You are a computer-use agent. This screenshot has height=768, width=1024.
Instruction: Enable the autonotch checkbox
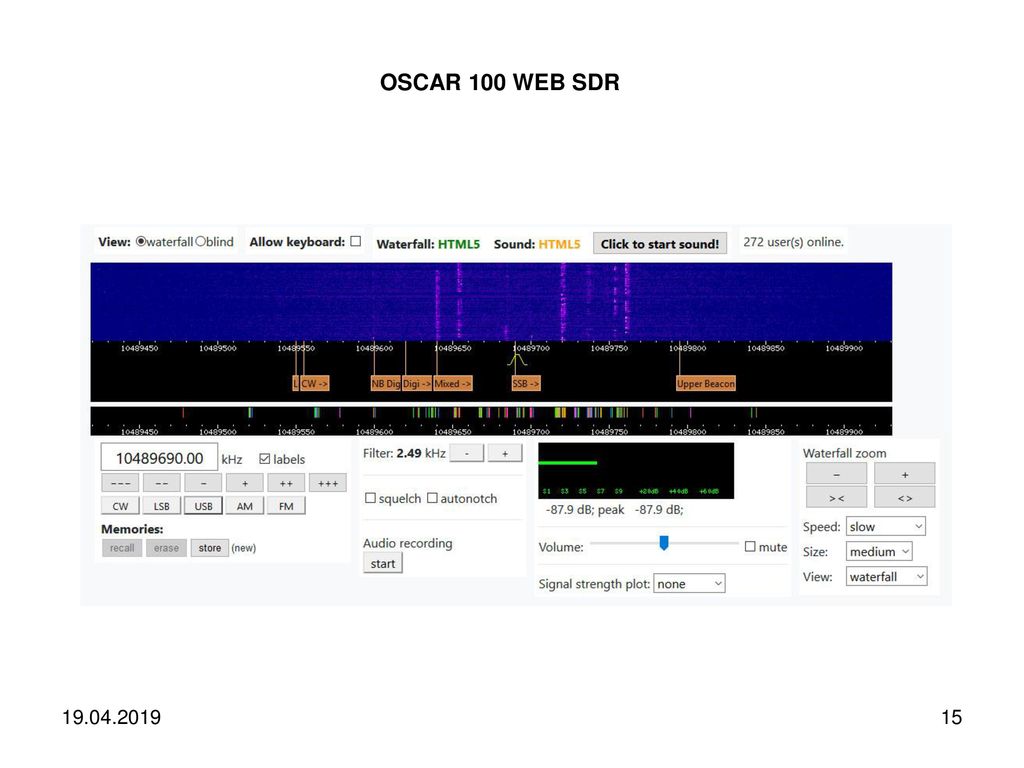click(432, 498)
